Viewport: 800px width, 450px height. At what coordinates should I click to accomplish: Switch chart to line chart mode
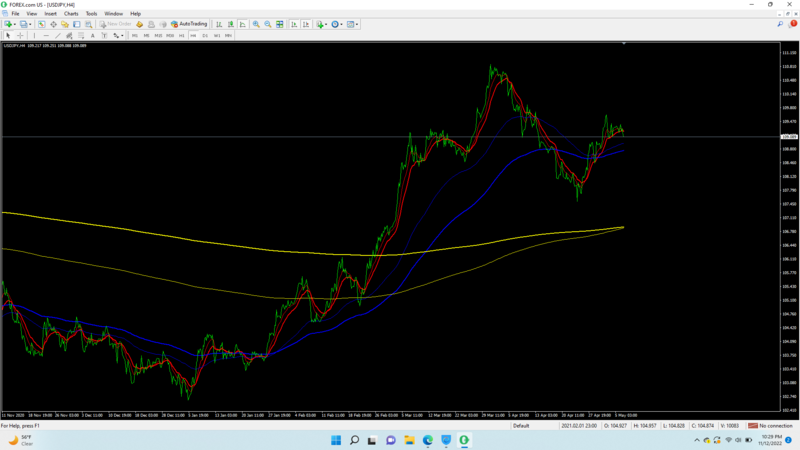pos(242,24)
